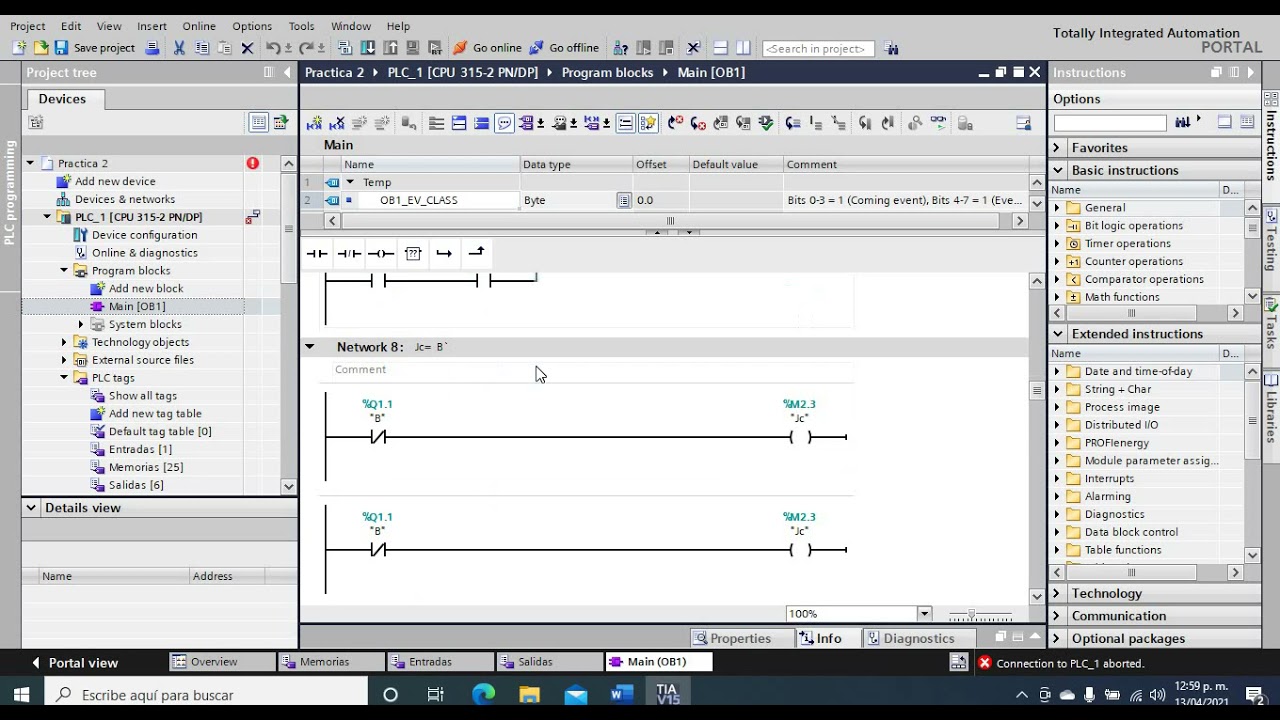1280x720 pixels.
Task: Expand the Technology objects folder
Action: coord(64,342)
